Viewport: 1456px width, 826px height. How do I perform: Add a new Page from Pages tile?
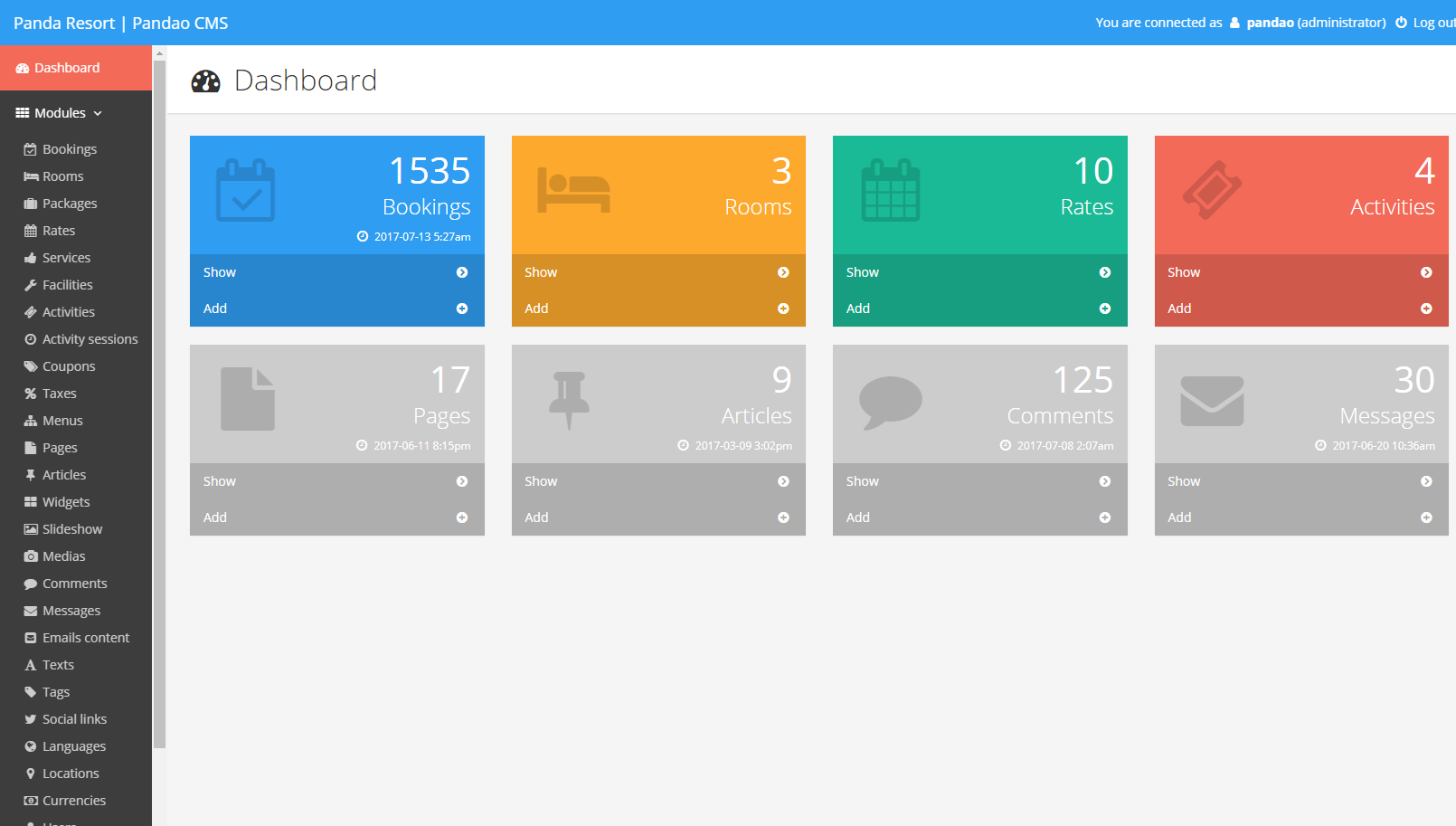[x=215, y=517]
